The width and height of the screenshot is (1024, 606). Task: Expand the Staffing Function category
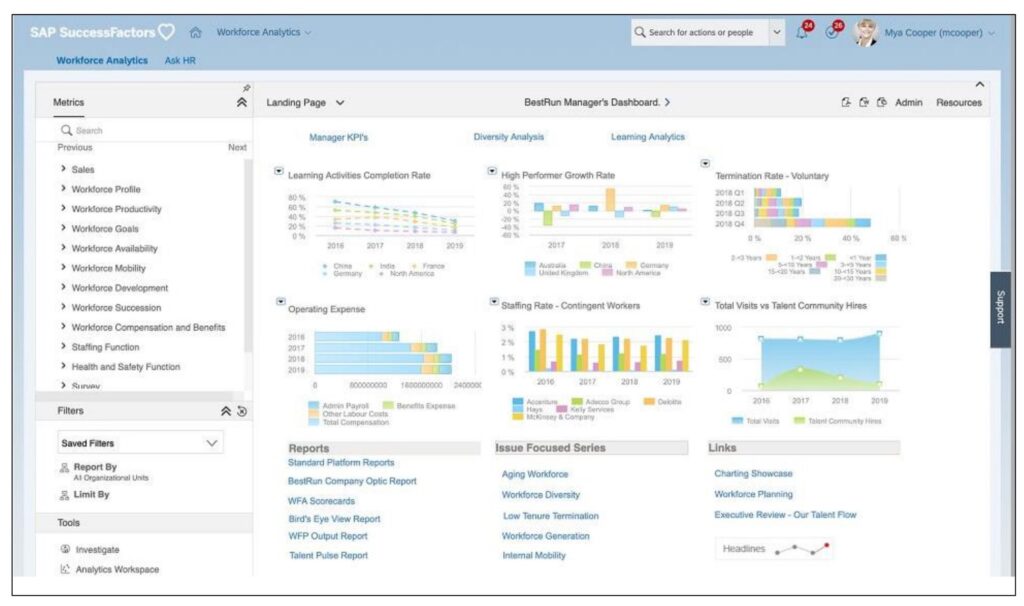tap(63, 346)
